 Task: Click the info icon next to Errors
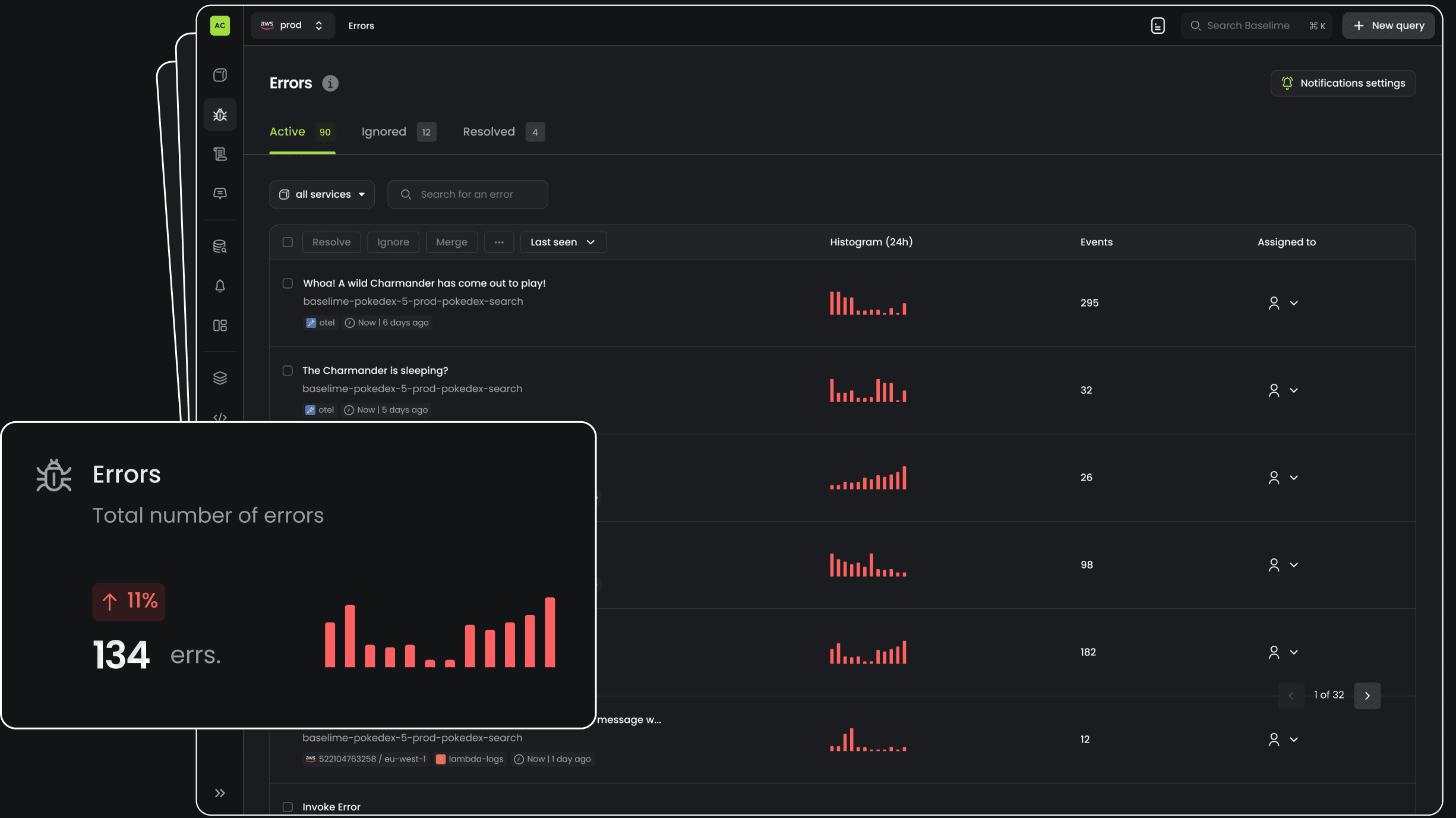coord(330,83)
